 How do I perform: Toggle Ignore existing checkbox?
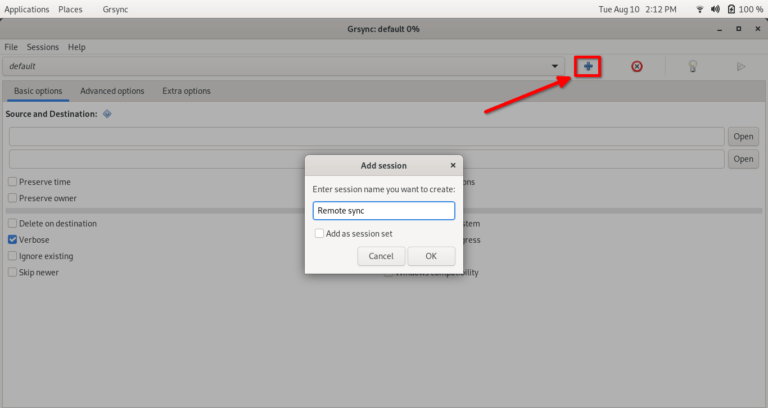pyautogui.click(x=12, y=256)
